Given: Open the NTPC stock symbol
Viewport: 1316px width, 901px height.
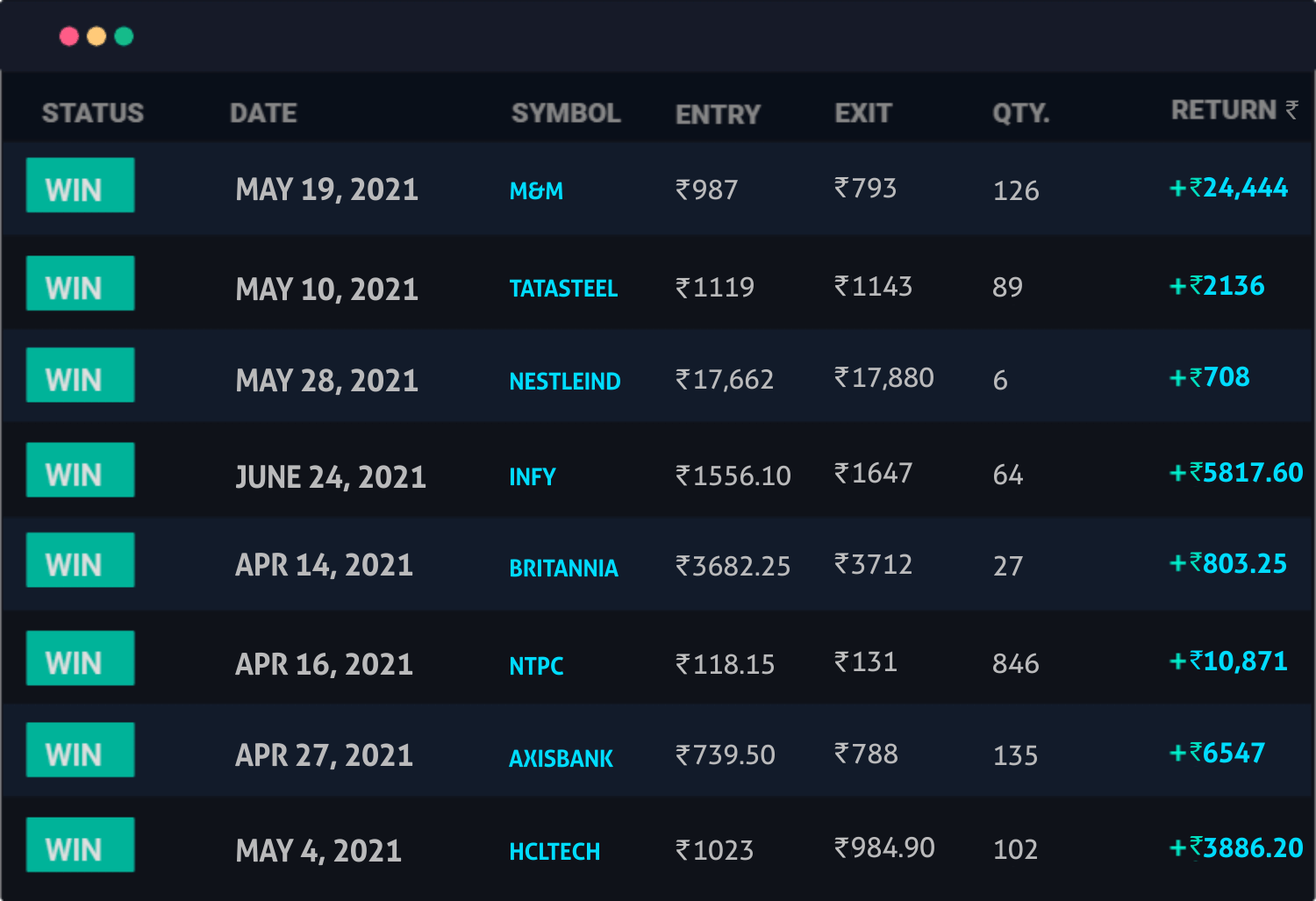Looking at the screenshot, I should [x=536, y=666].
